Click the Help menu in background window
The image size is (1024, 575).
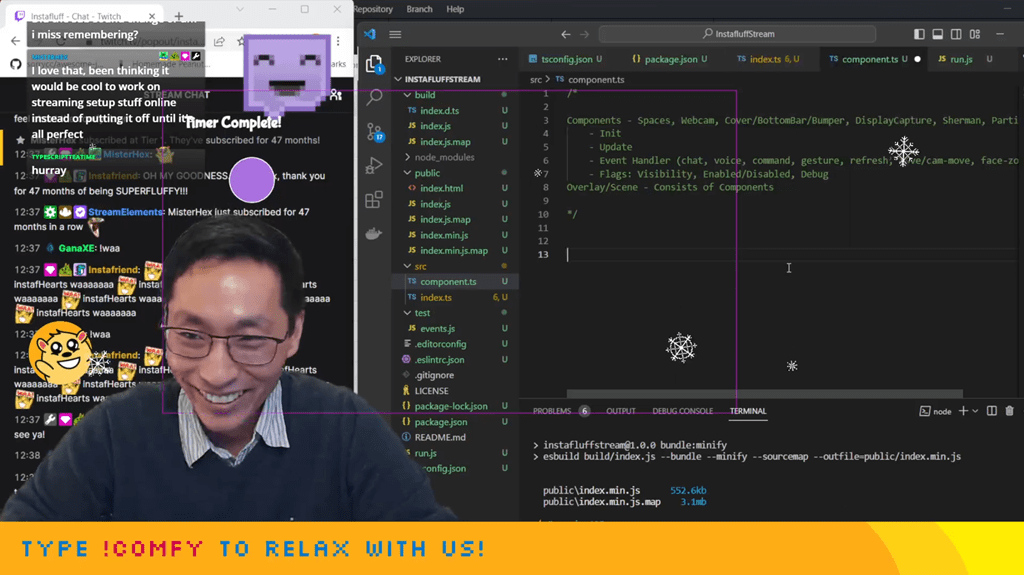tap(455, 9)
